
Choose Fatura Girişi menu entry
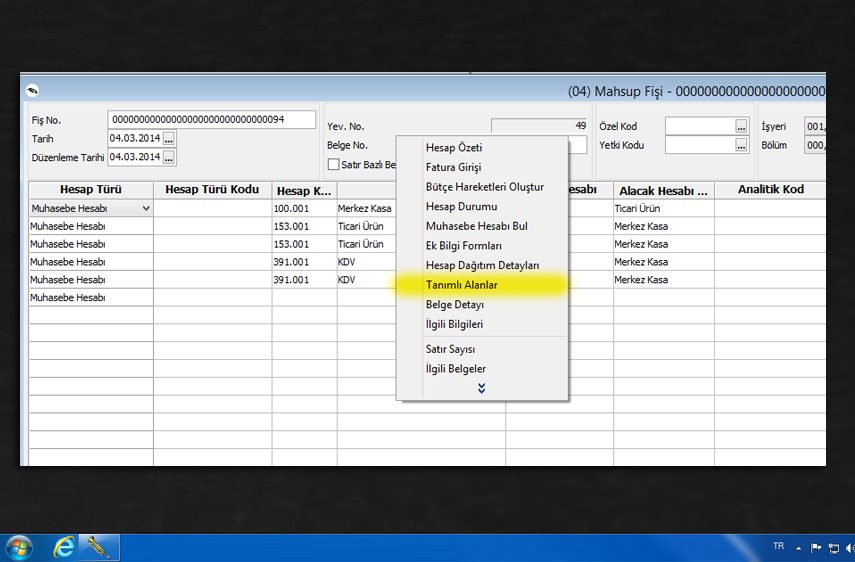(453, 167)
